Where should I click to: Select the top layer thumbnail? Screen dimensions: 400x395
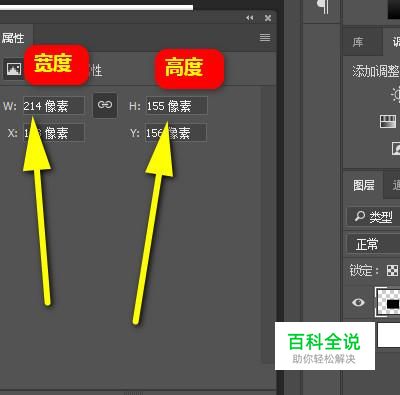388,303
